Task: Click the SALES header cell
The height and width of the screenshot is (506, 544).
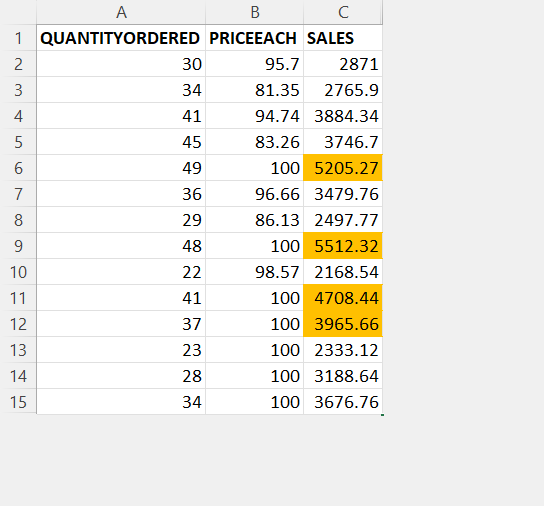Action: tap(343, 38)
